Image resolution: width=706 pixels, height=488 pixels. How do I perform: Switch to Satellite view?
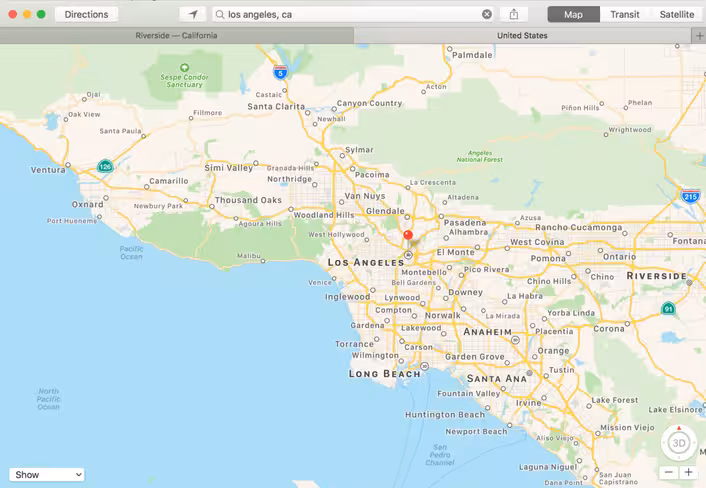point(677,14)
